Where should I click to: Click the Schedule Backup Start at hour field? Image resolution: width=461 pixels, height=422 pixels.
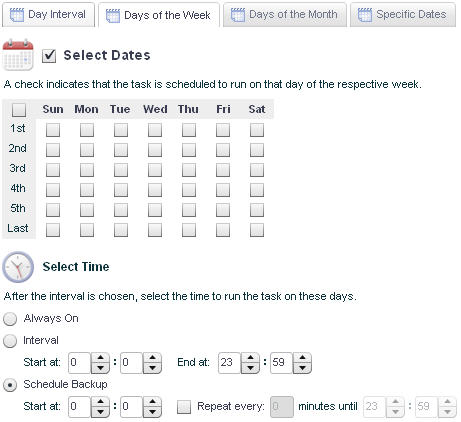[x=79, y=407]
